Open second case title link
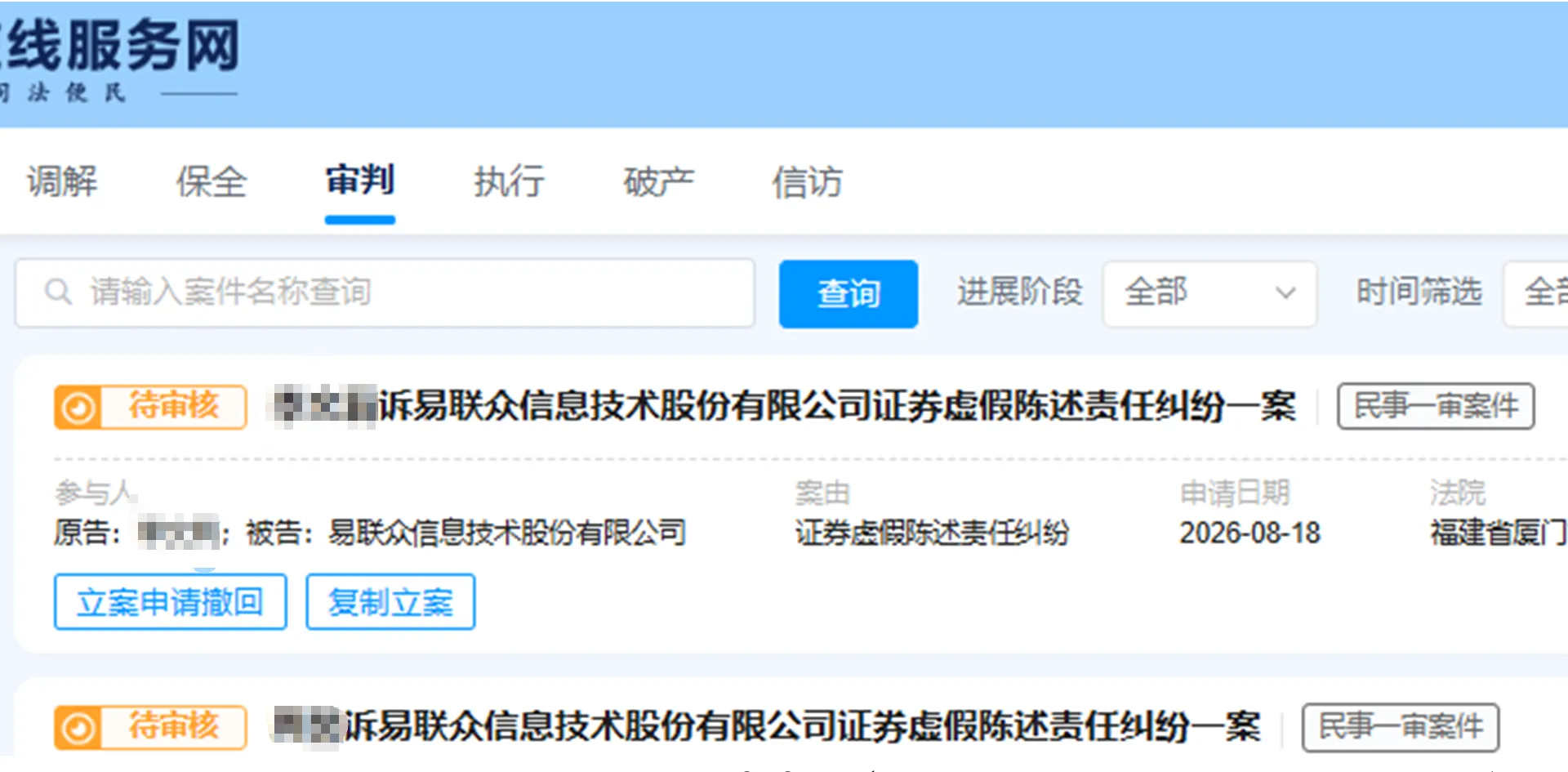 pyautogui.click(x=766, y=726)
